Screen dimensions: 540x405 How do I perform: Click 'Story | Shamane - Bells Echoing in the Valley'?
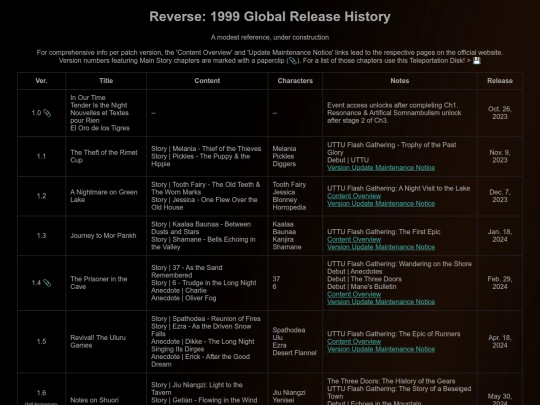tap(203, 243)
